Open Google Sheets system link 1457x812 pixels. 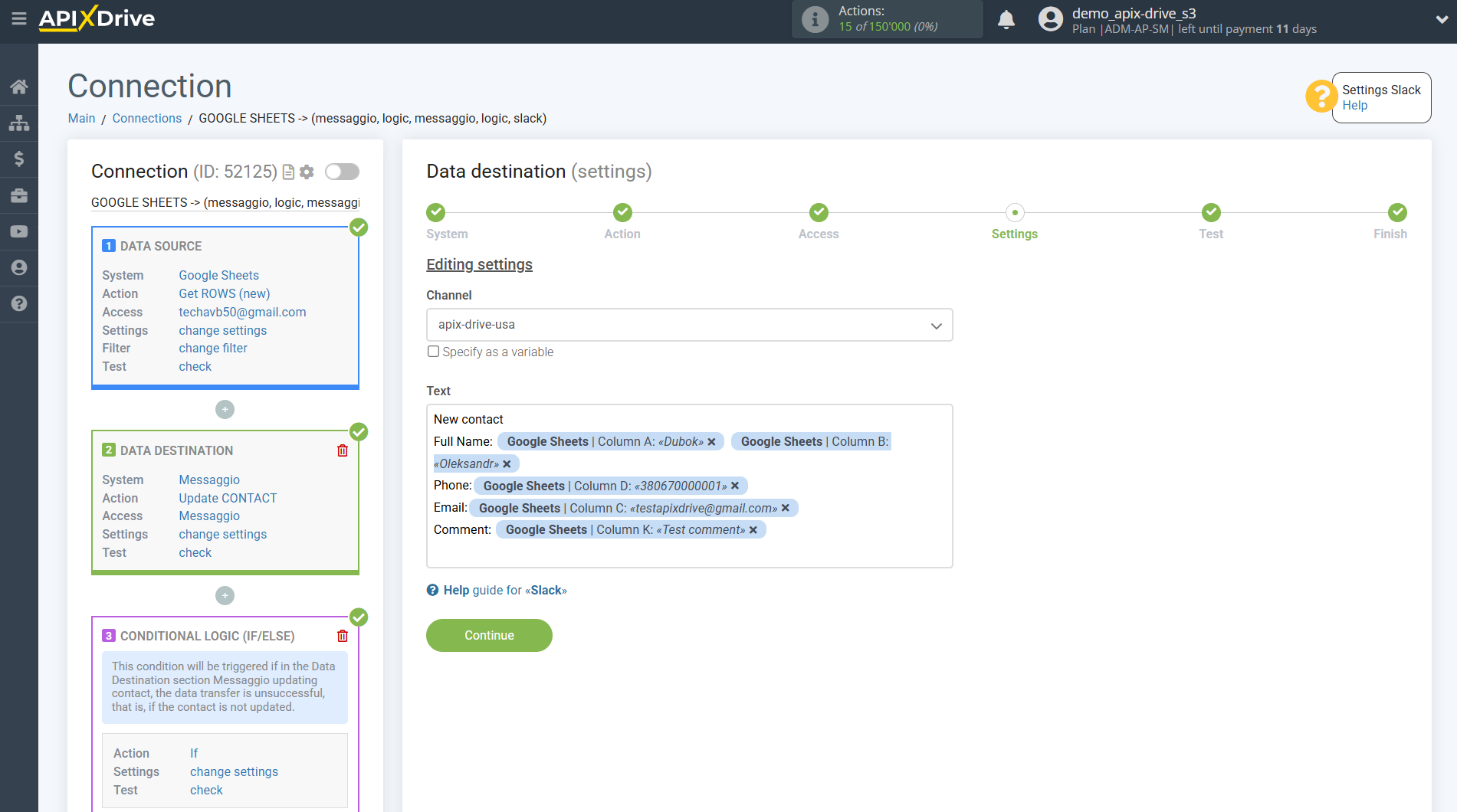(218, 275)
